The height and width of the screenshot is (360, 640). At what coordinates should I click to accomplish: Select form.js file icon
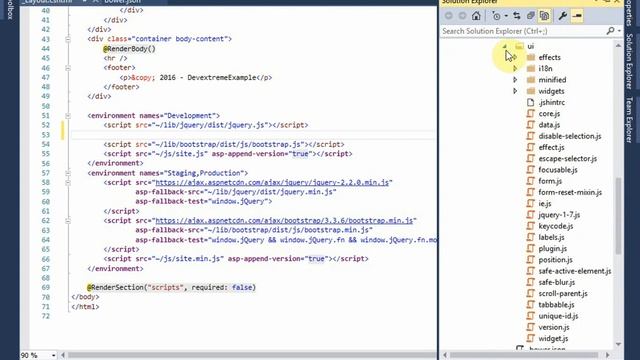coord(530,181)
